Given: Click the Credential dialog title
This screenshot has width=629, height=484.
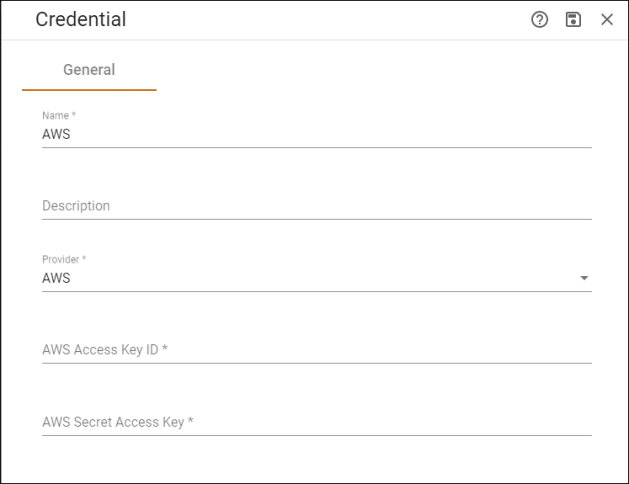Looking at the screenshot, I should 81,19.
